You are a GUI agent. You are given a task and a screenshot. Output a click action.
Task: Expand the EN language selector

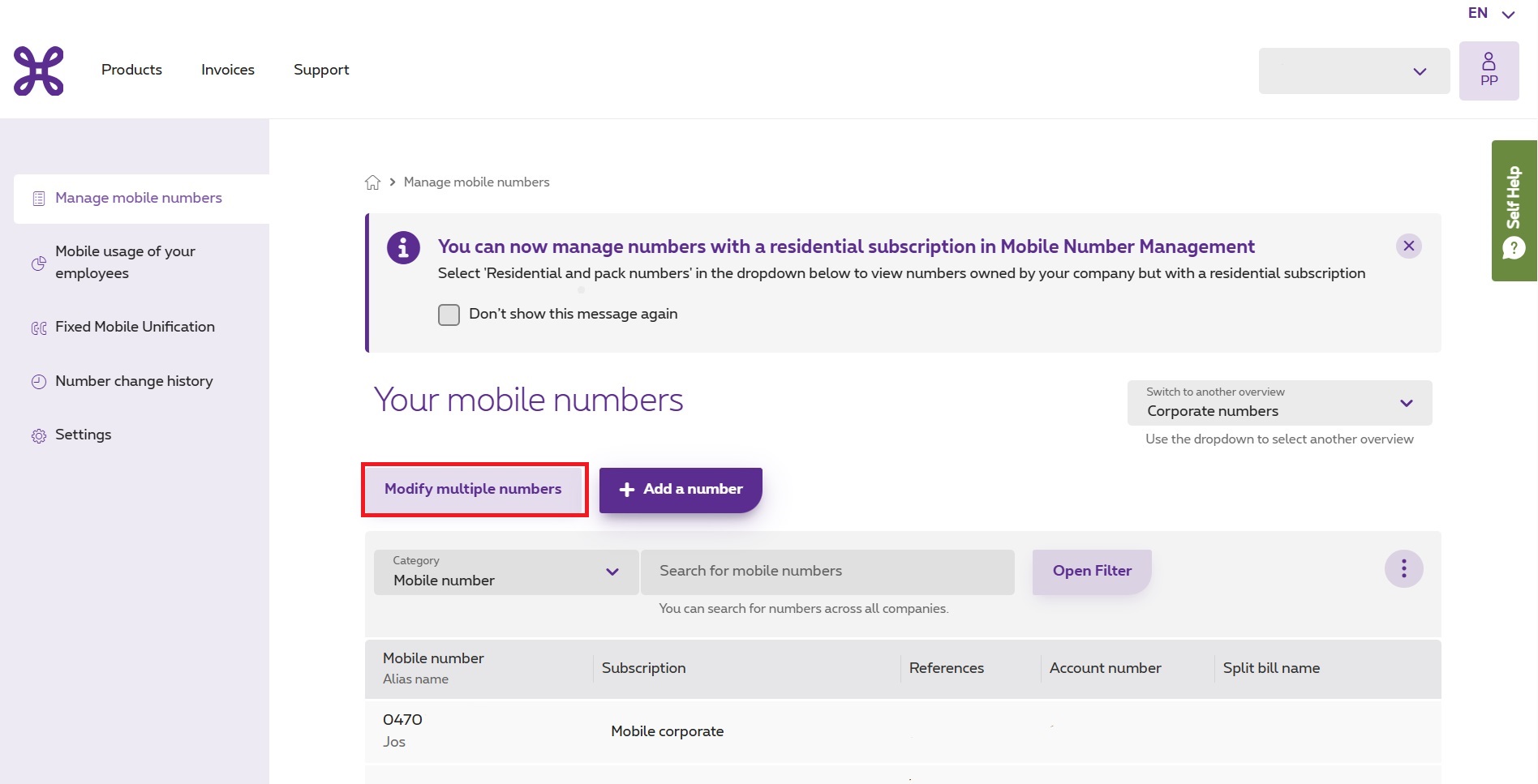tap(1491, 14)
